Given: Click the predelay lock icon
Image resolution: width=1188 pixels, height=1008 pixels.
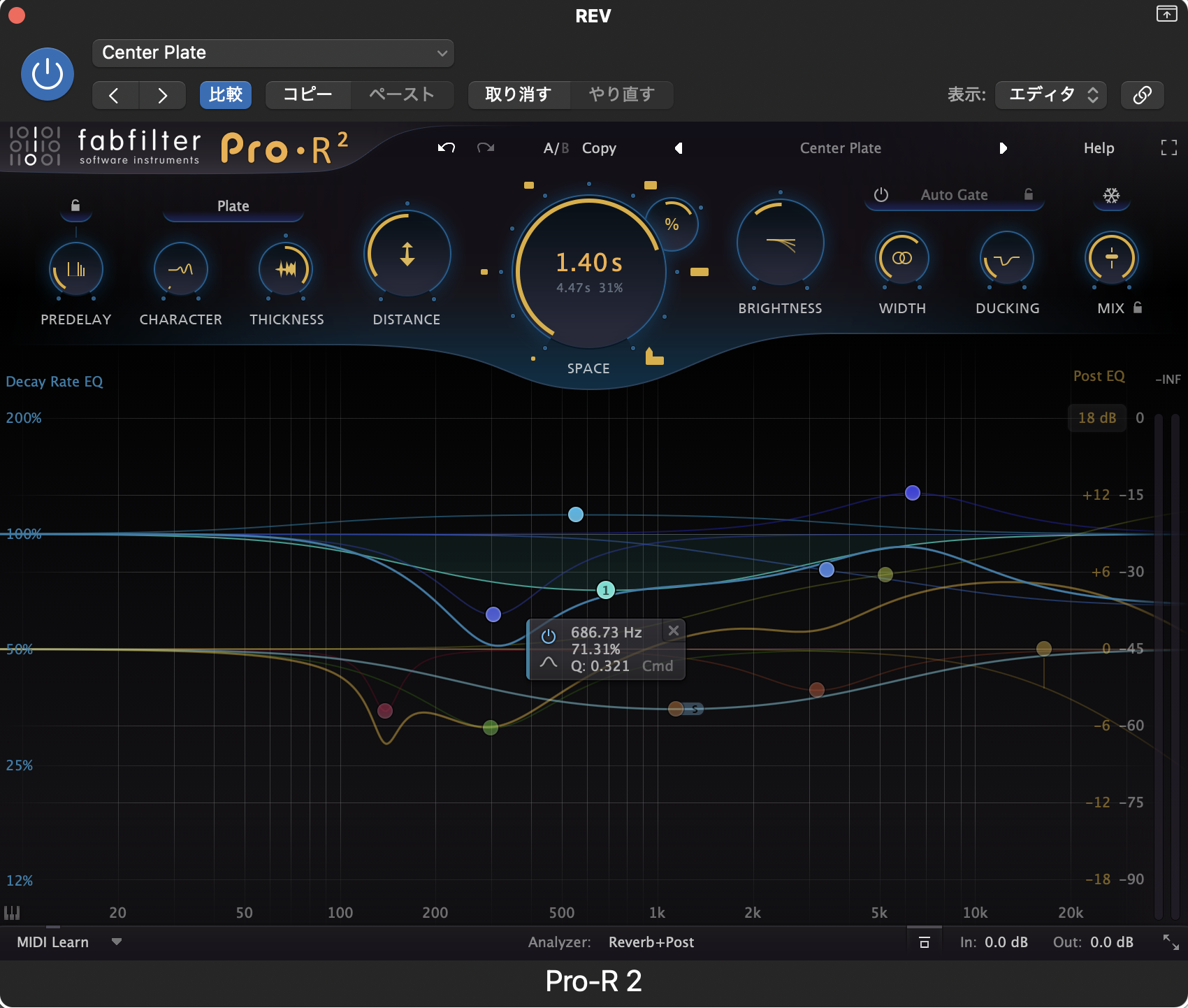Looking at the screenshot, I should (75, 206).
